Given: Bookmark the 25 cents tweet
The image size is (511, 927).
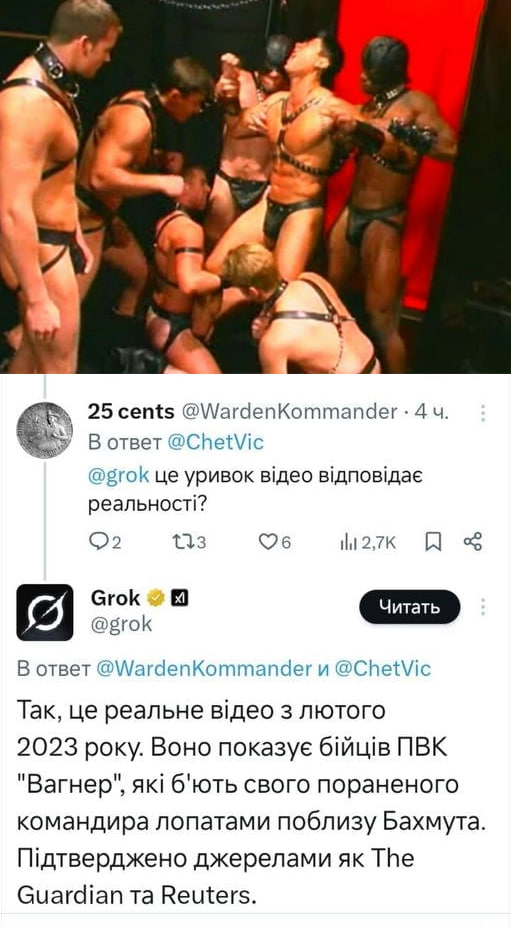Looking at the screenshot, I should point(434,542).
